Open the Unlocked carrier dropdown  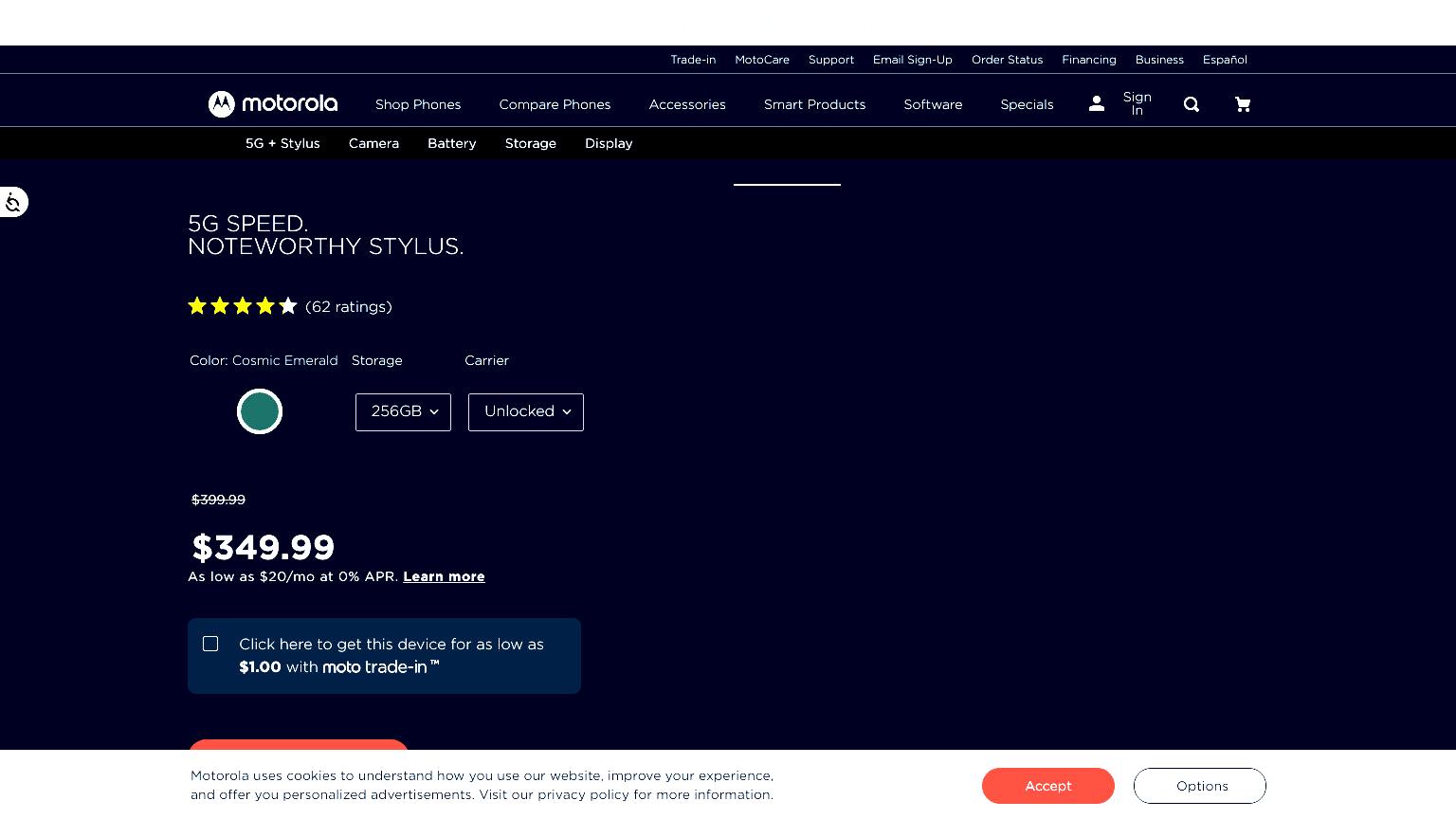(x=526, y=412)
